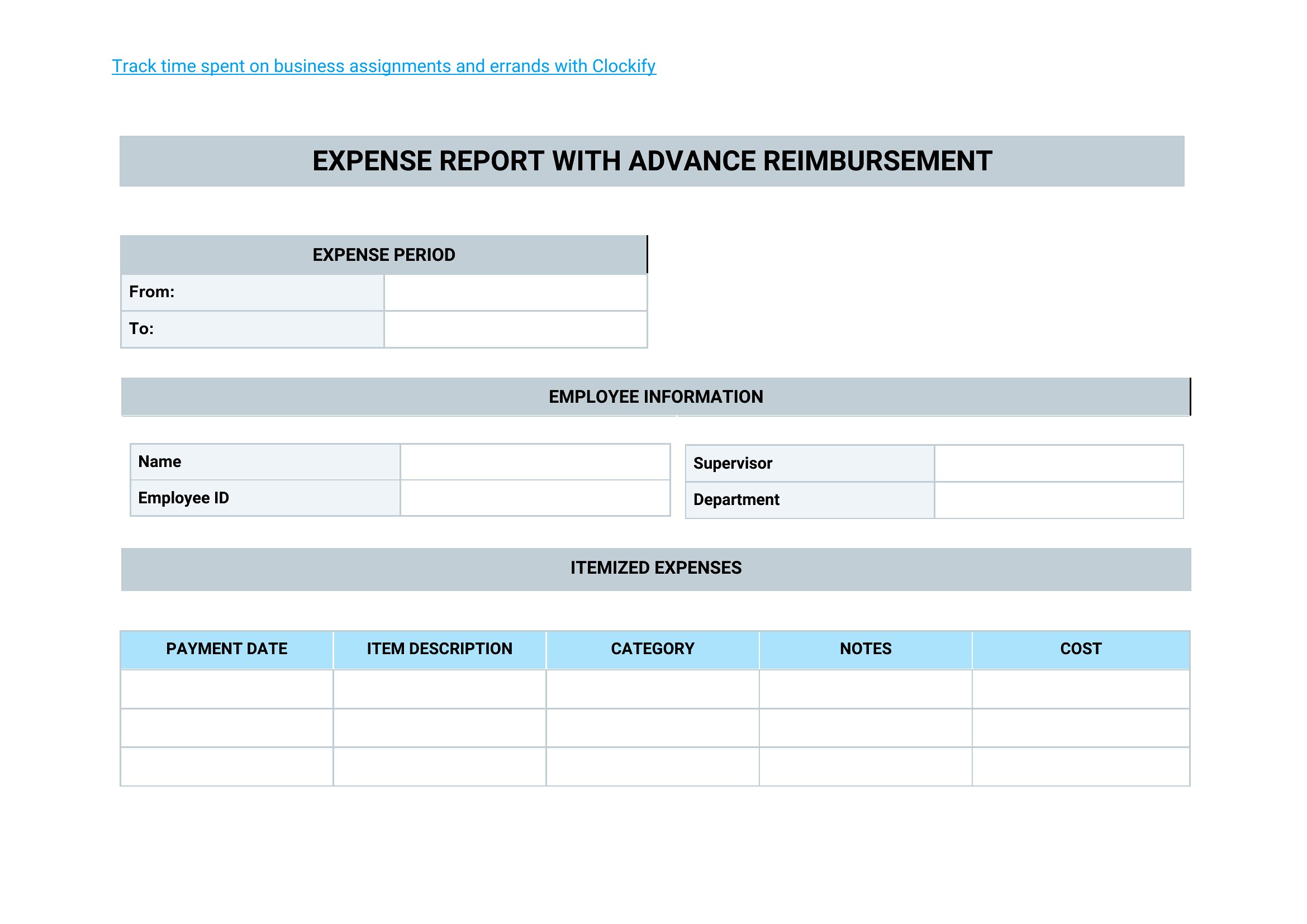Screen dimensions: 1307x924
Task: Click the empty Supervisor value field
Action: point(1059,464)
